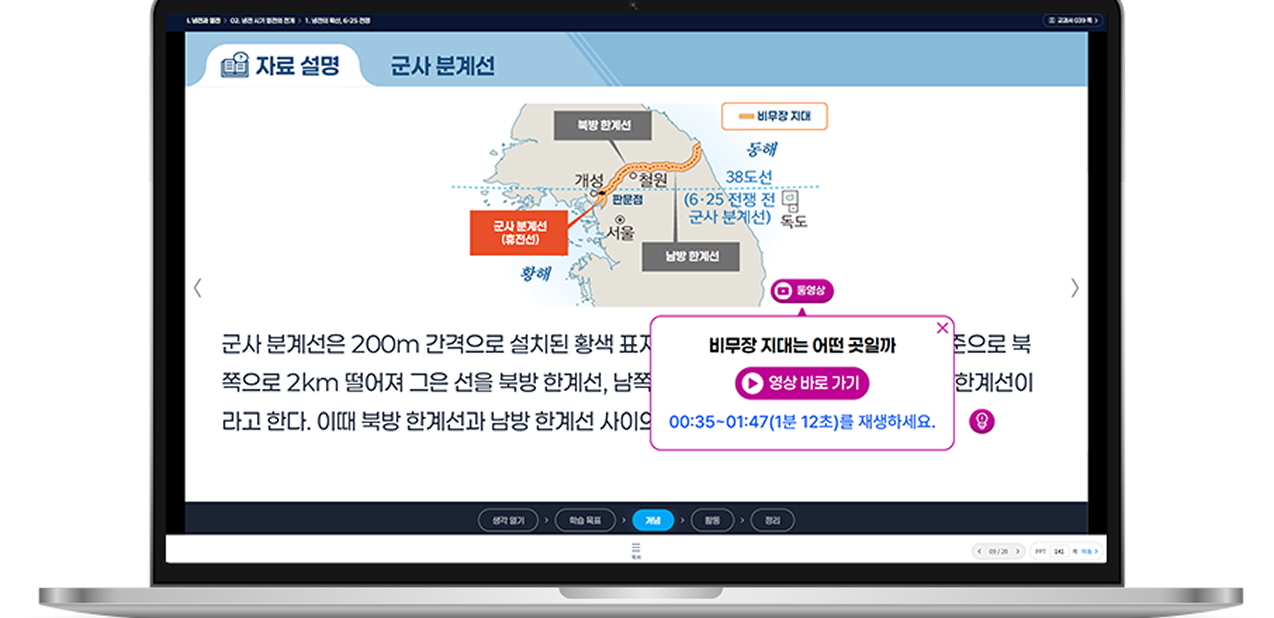Click the 자료 설명 tab header
Viewport: 1274px width, 618px height.
281,66
